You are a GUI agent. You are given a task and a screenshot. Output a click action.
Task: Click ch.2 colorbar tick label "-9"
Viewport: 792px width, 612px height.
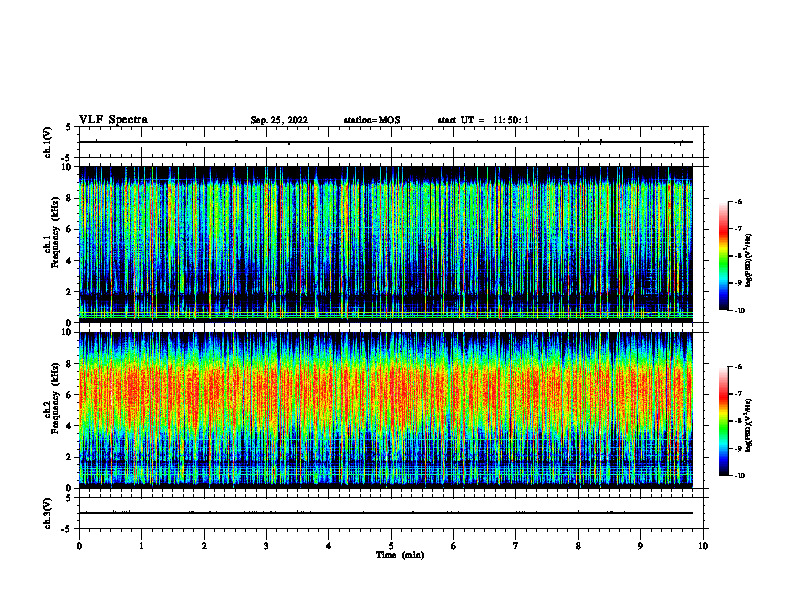(738, 448)
